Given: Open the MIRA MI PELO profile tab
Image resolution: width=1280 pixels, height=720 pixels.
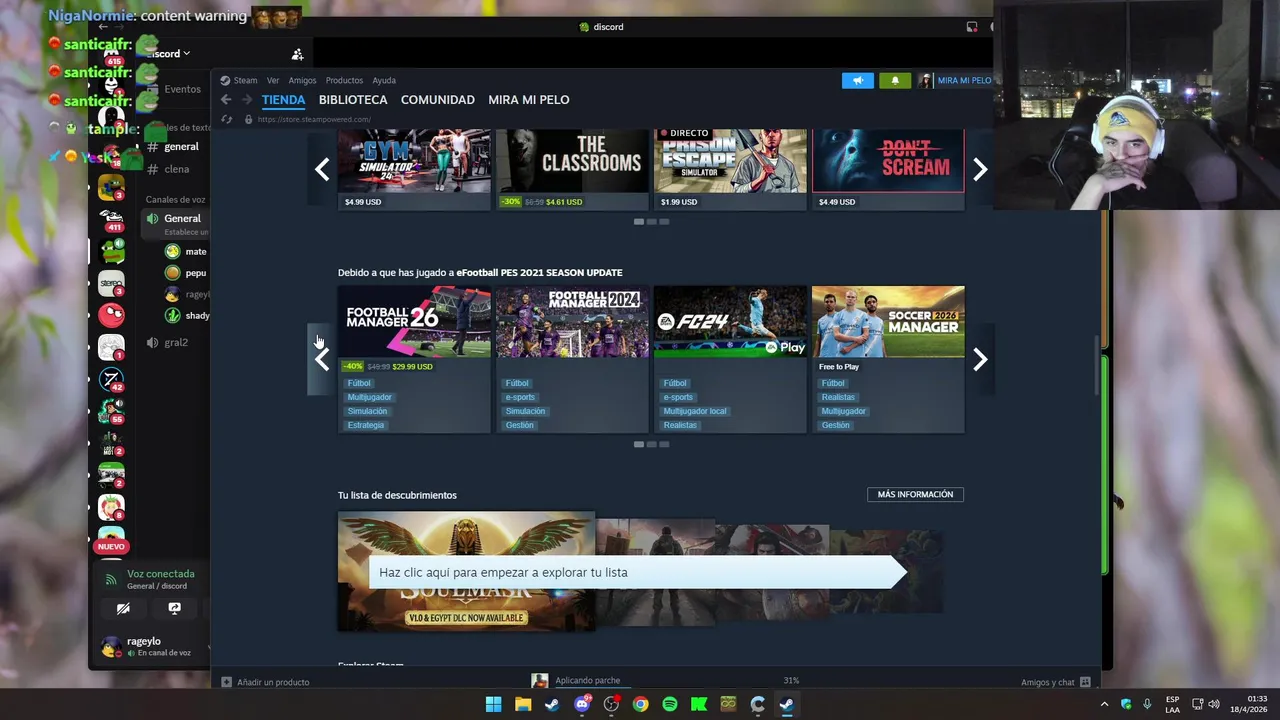Looking at the screenshot, I should pos(528,100).
